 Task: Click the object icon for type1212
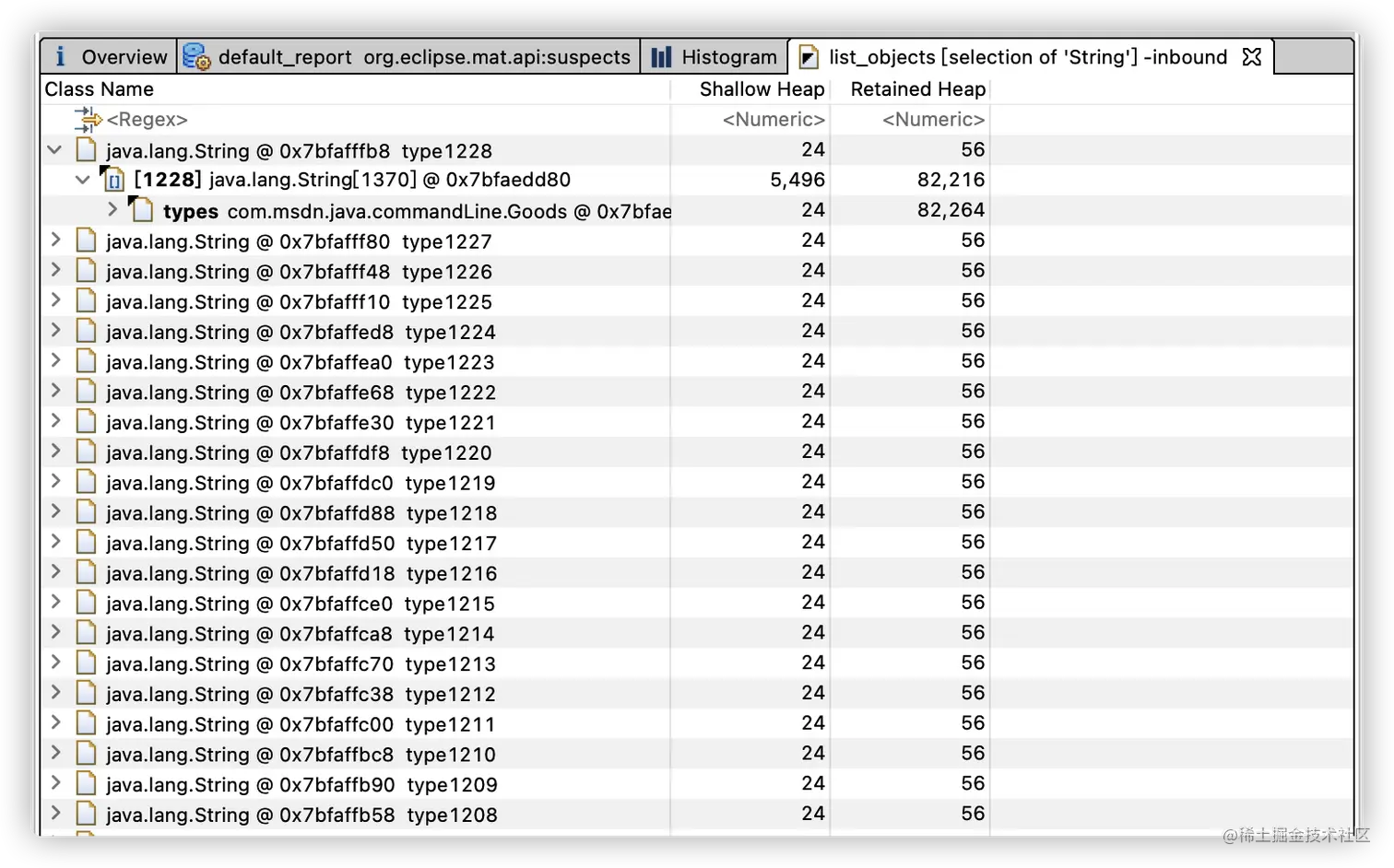[86, 693]
